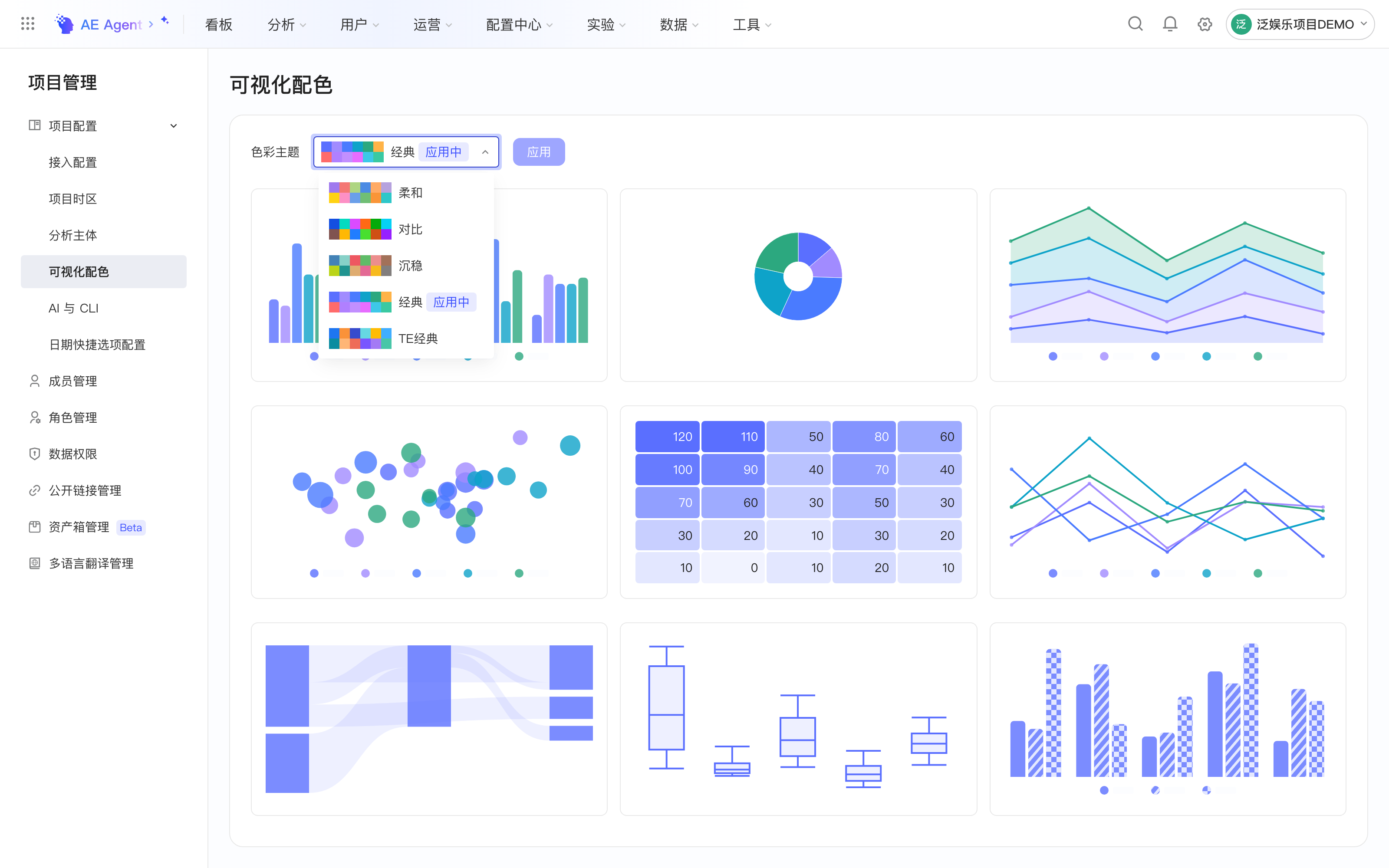Expand the 实验 menu
The height and width of the screenshot is (868, 1389).
[x=606, y=25]
